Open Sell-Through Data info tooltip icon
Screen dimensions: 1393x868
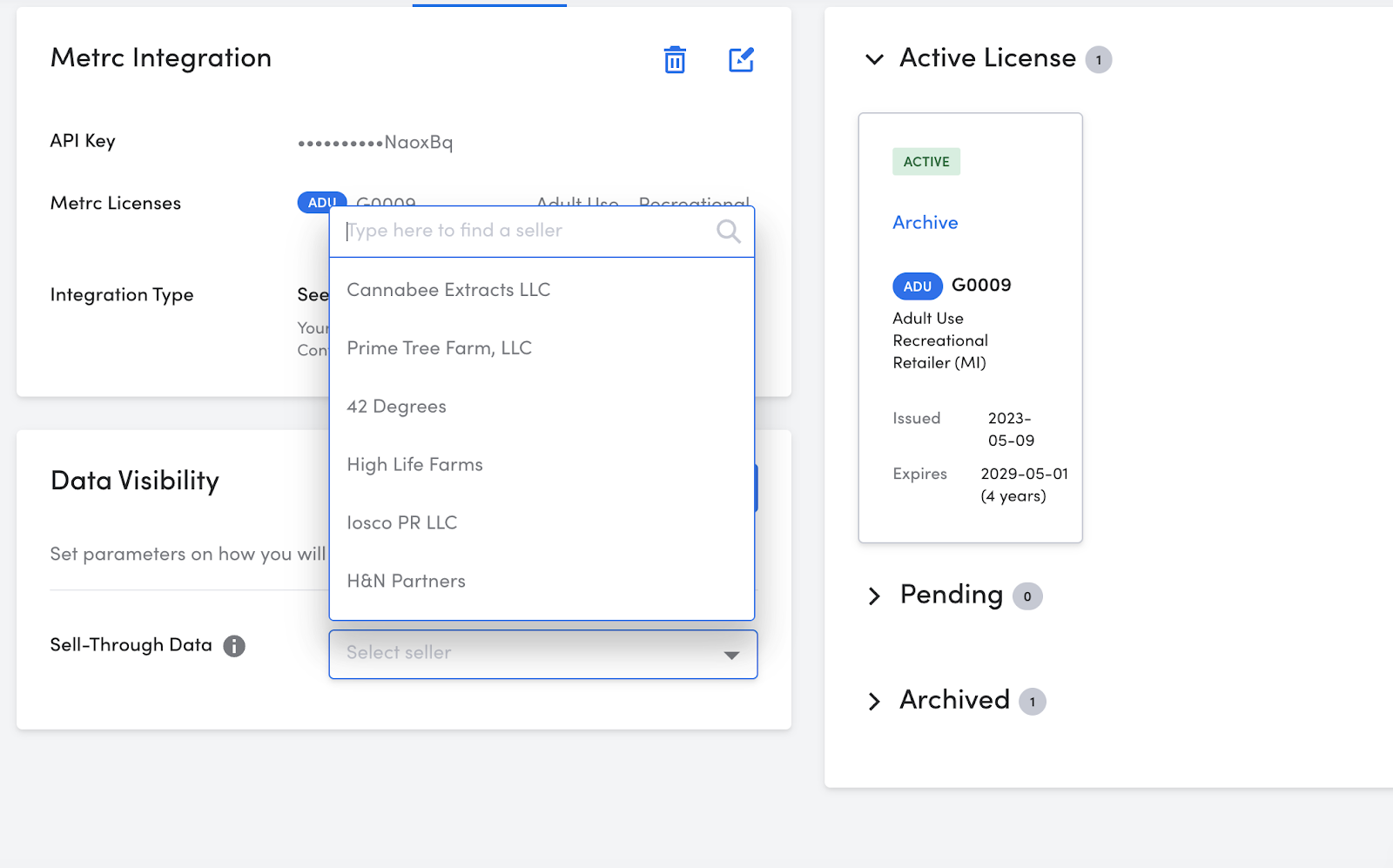tap(234, 646)
